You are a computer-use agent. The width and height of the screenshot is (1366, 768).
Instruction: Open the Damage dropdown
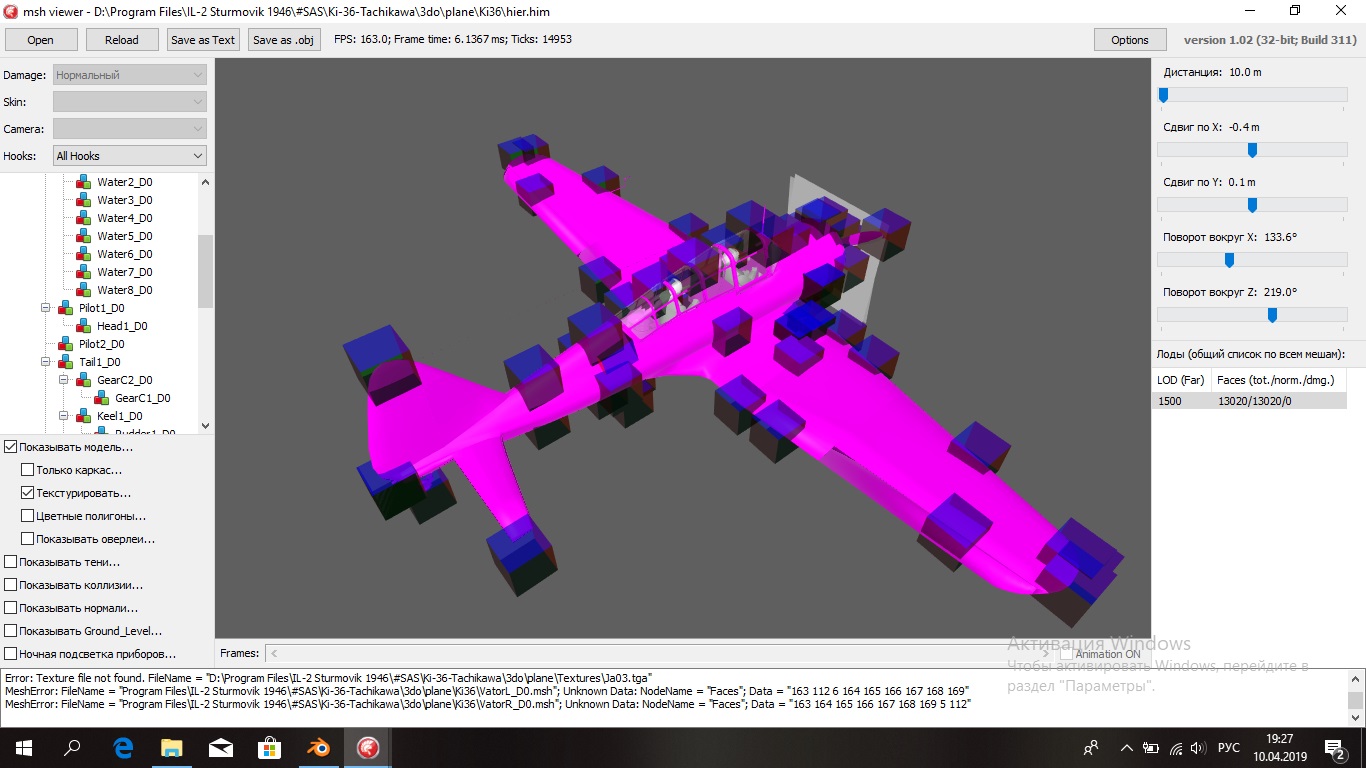130,75
